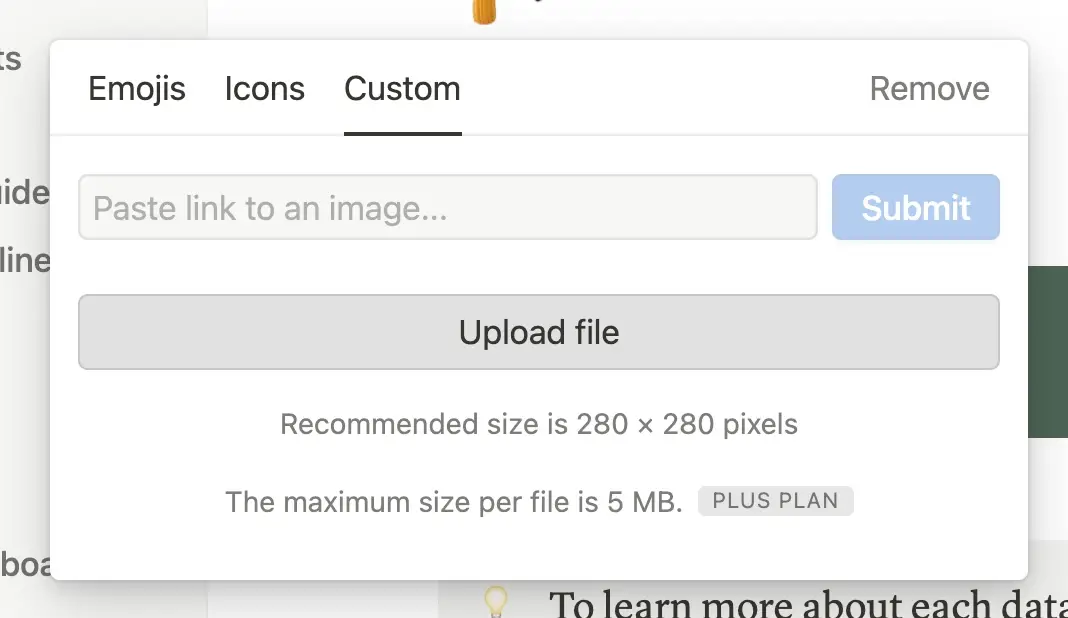Click the Submit button
Screen dimensions: 1068x618
tap(914, 207)
